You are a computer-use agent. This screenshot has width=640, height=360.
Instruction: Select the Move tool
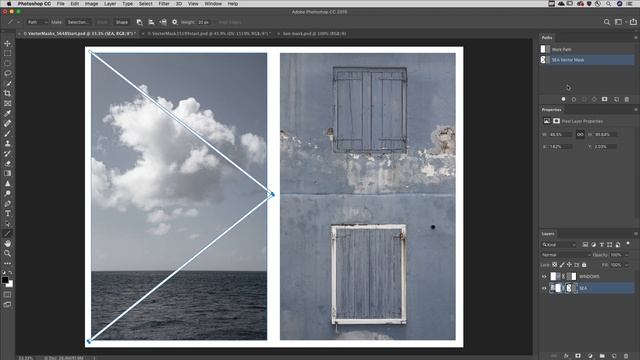click(x=7, y=43)
